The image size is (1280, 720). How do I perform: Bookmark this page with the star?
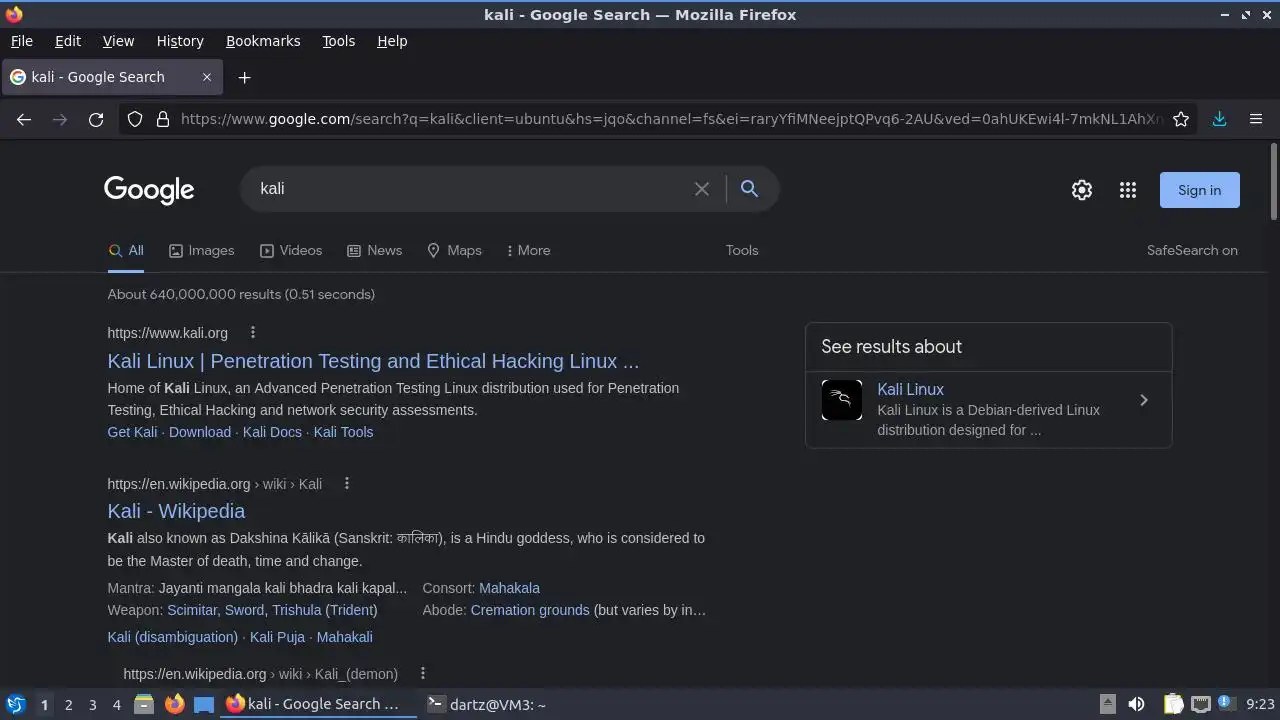[x=1181, y=119]
